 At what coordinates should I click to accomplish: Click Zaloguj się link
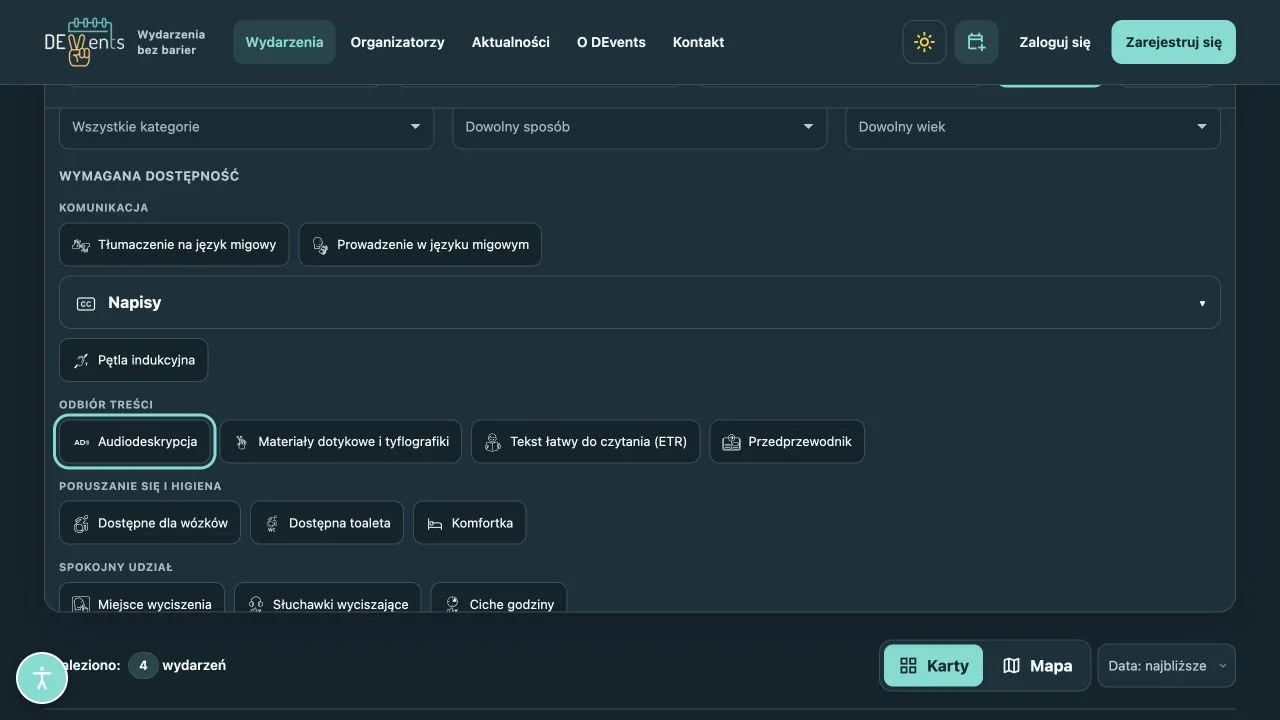coord(1055,42)
